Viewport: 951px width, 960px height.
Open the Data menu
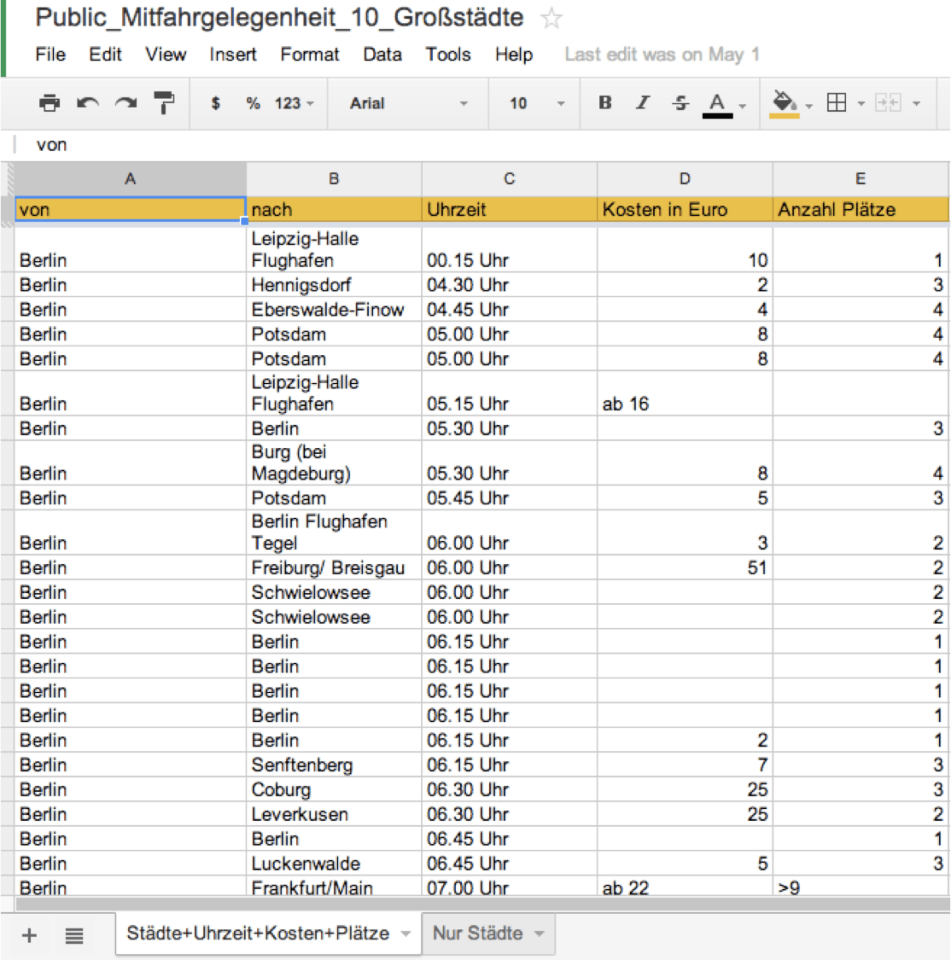click(382, 54)
